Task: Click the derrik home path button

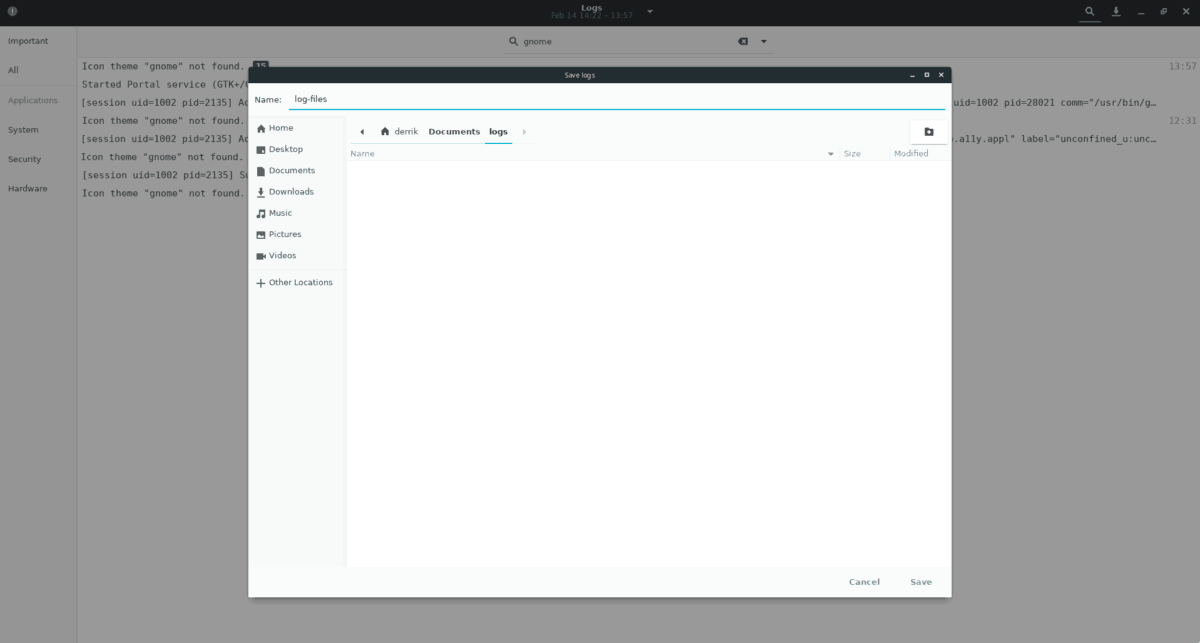Action: (399, 132)
